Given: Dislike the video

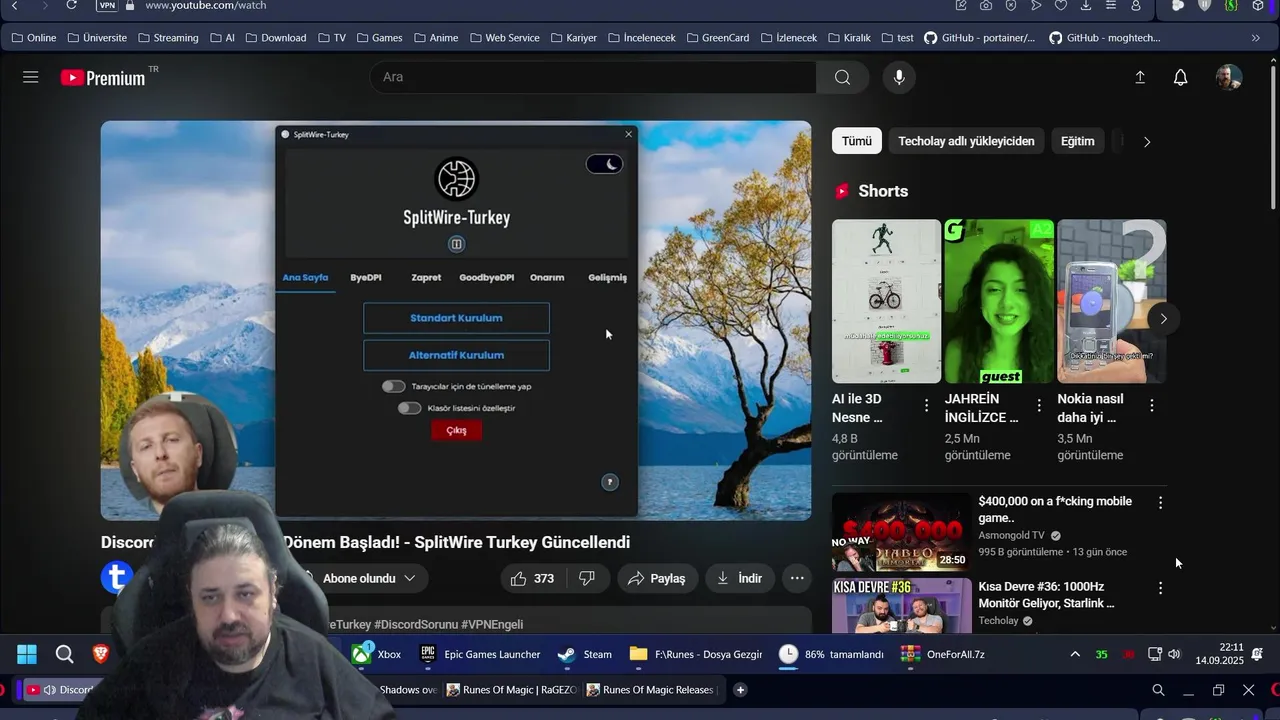Looking at the screenshot, I should tap(587, 578).
